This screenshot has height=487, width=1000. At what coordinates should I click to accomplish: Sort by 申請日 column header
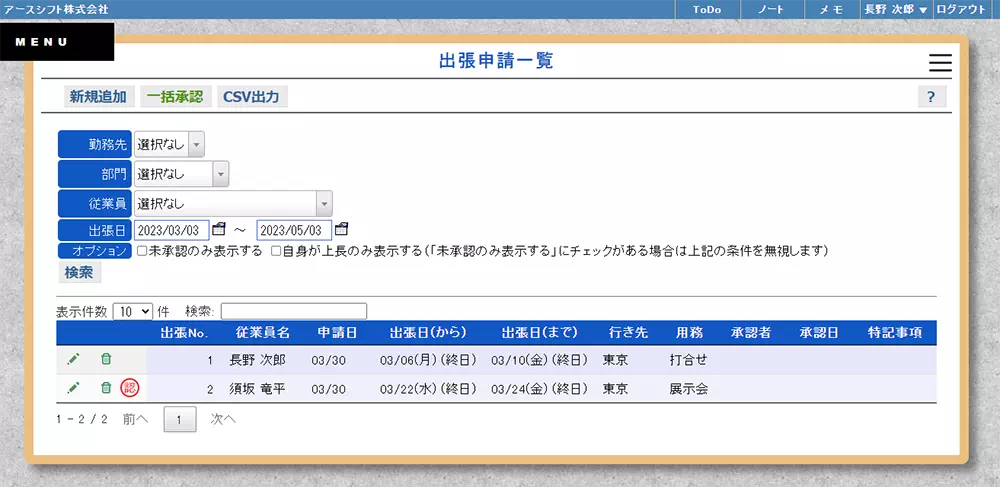[337, 333]
